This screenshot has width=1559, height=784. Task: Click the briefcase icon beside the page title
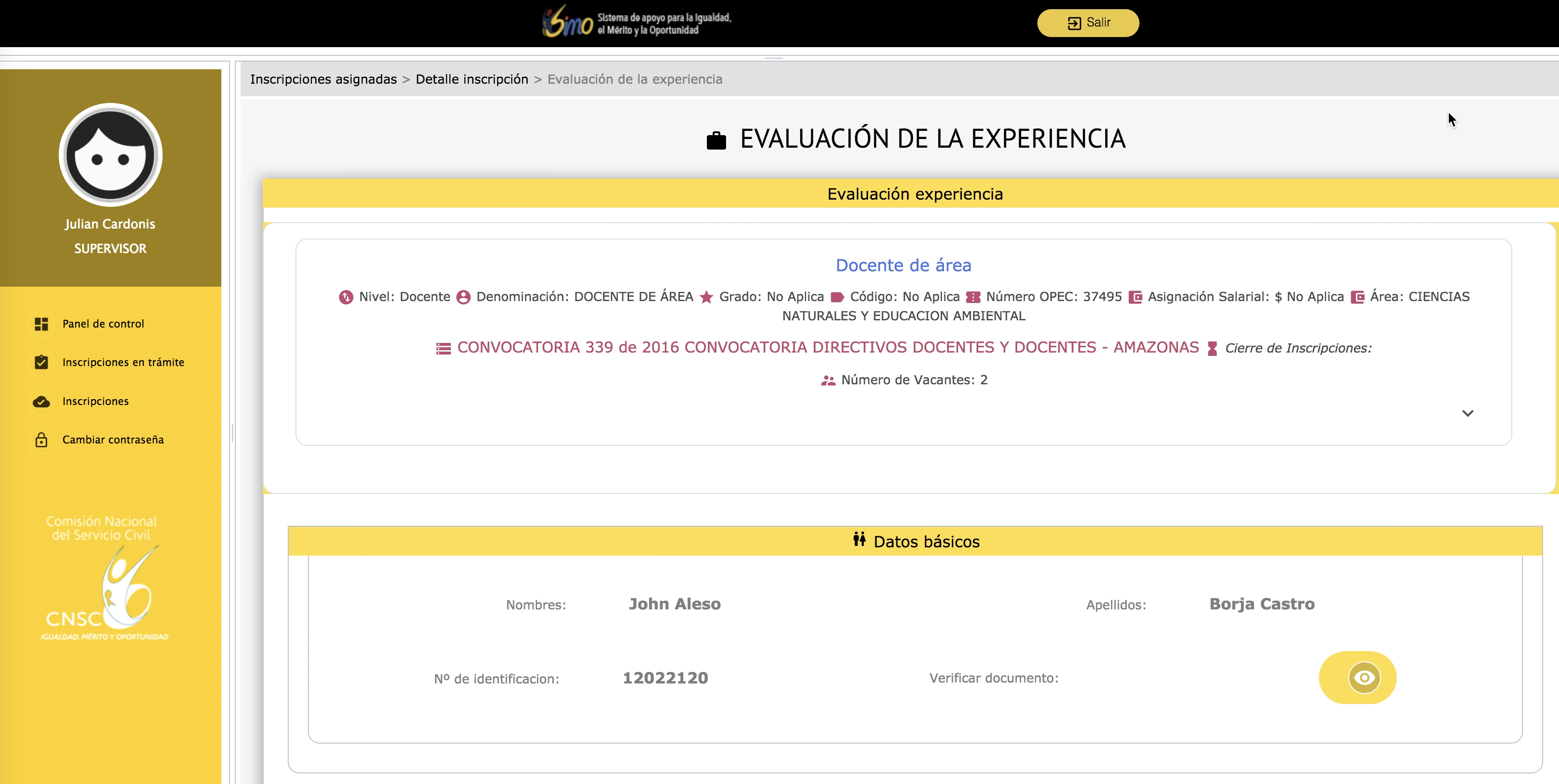point(716,140)
